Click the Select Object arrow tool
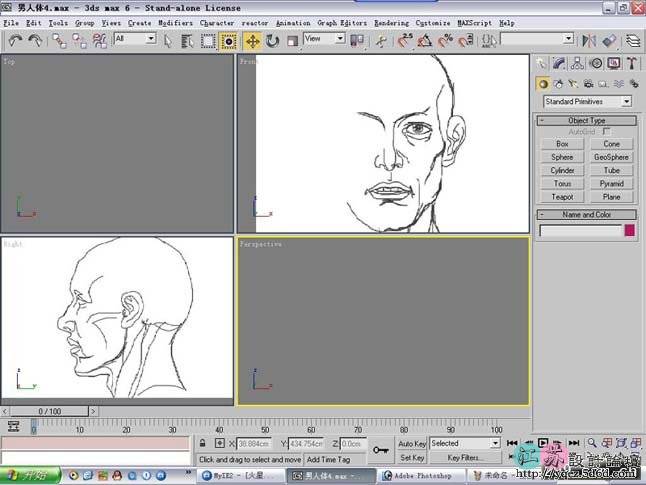Image resolution: width=646 pixels, height=485 pixels. [x=167, y=41]
